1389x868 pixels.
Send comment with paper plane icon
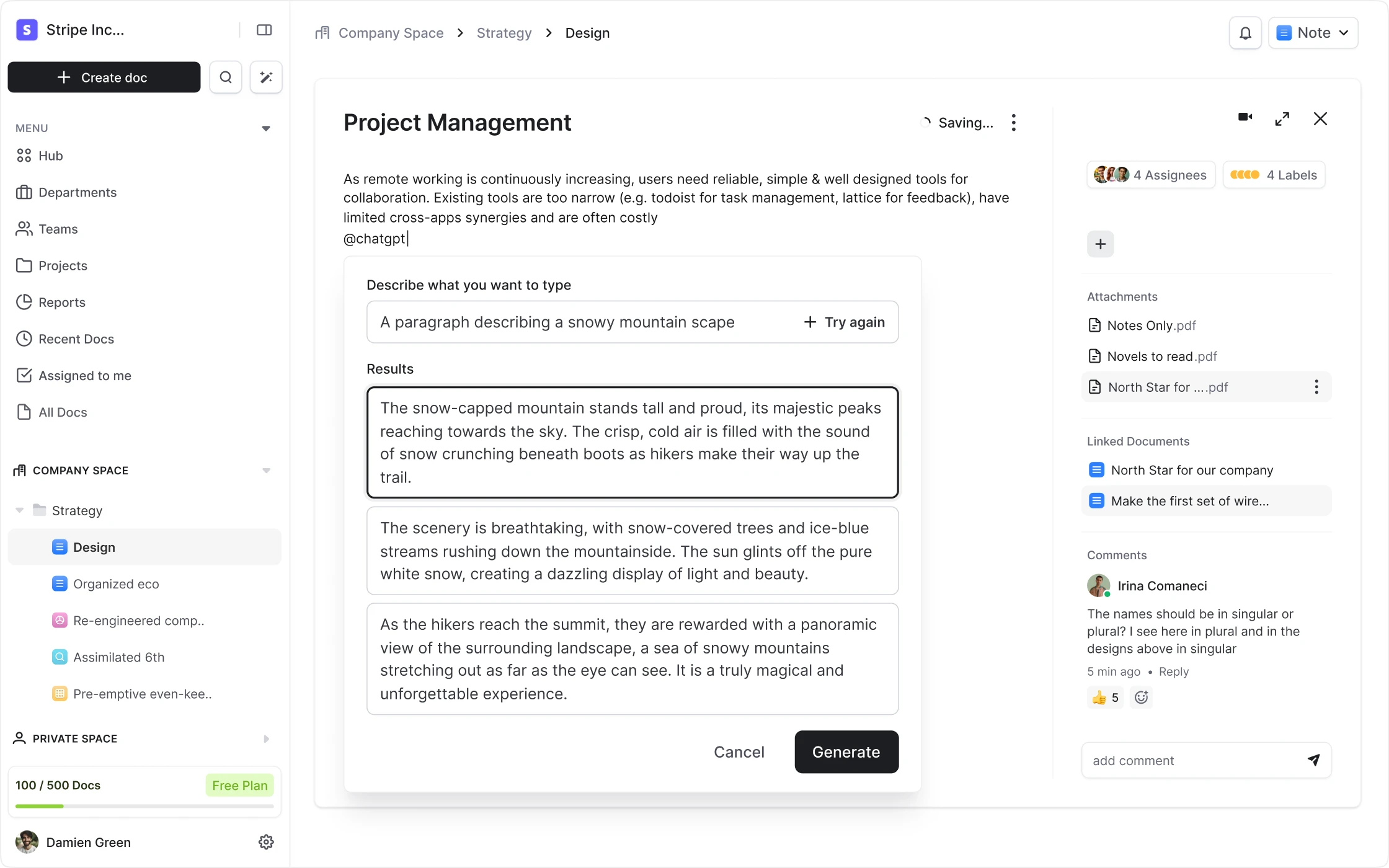point(1313,760)
